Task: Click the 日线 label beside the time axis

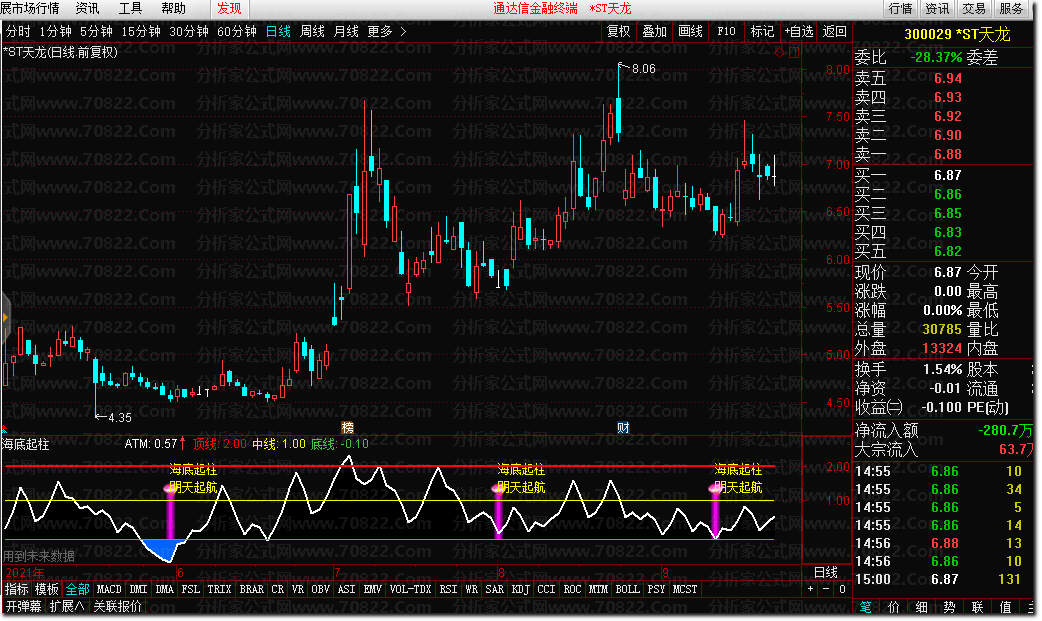Action: [x=826, y=572]
